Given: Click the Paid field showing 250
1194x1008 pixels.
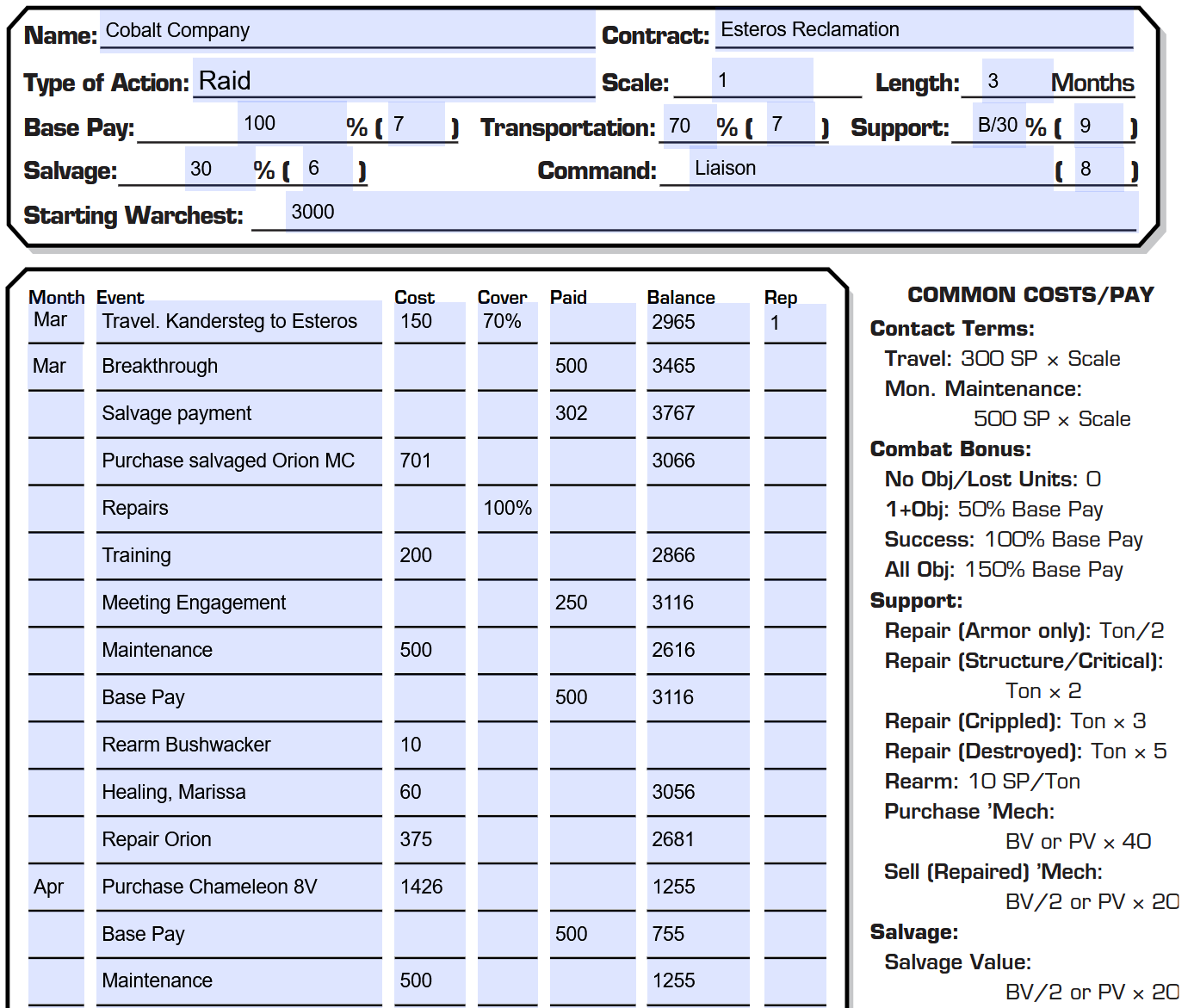Looking at the screenshot, I should tap(592, 603).
